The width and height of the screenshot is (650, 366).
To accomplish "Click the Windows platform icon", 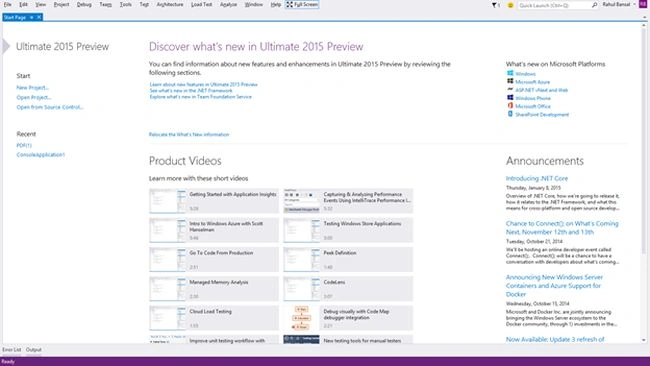I will pos(510,73).
